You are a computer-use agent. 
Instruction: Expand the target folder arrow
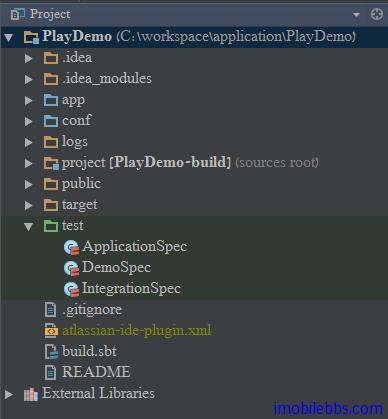point(29,205)
